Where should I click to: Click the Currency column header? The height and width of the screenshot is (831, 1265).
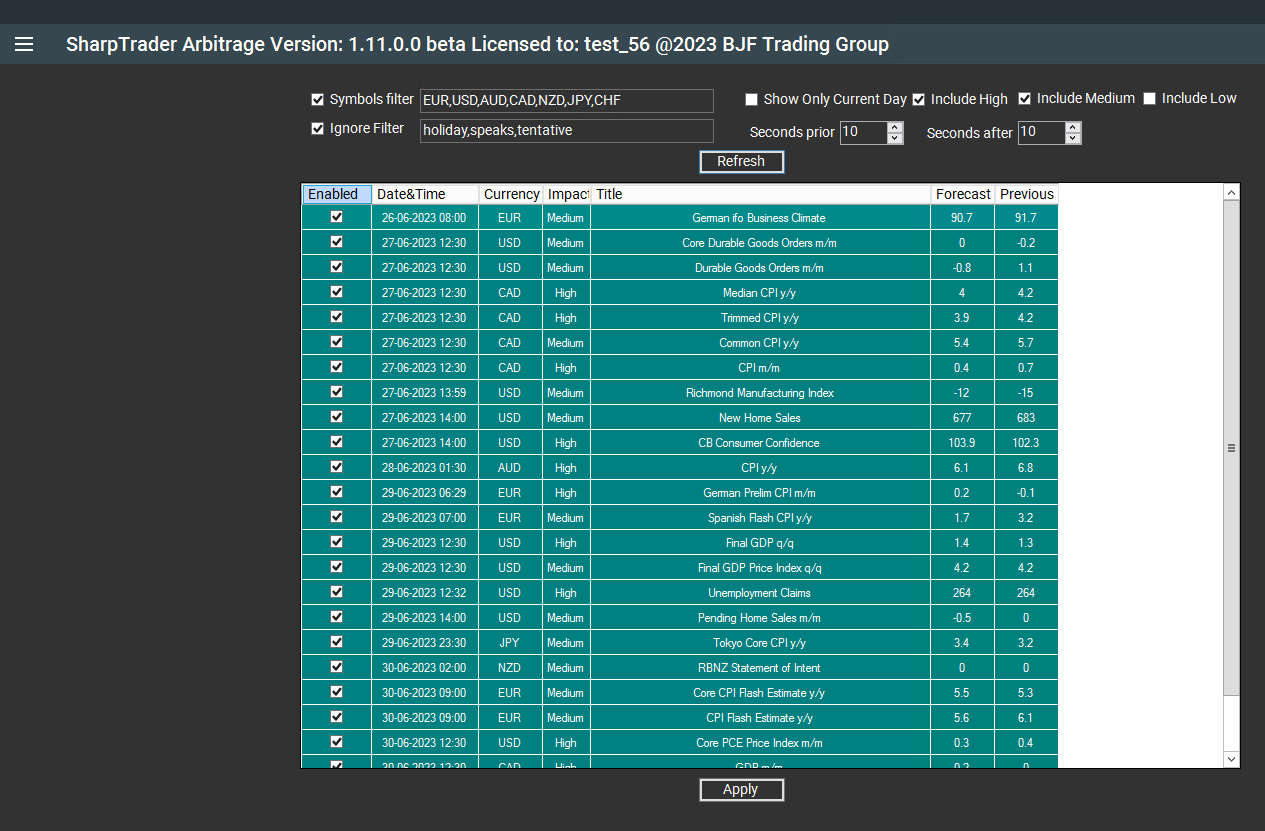510,194
